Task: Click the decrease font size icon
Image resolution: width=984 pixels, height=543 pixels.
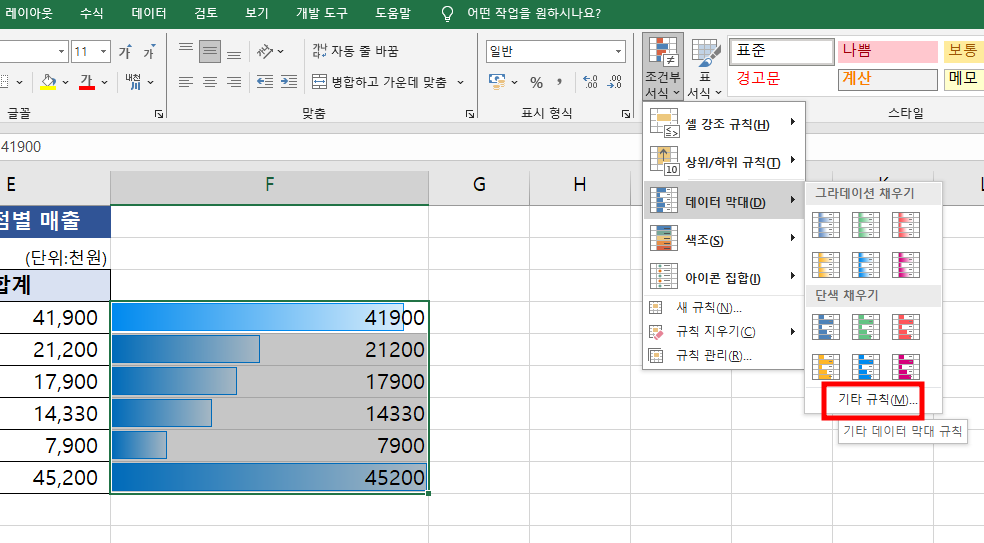Action: [149, 51]
